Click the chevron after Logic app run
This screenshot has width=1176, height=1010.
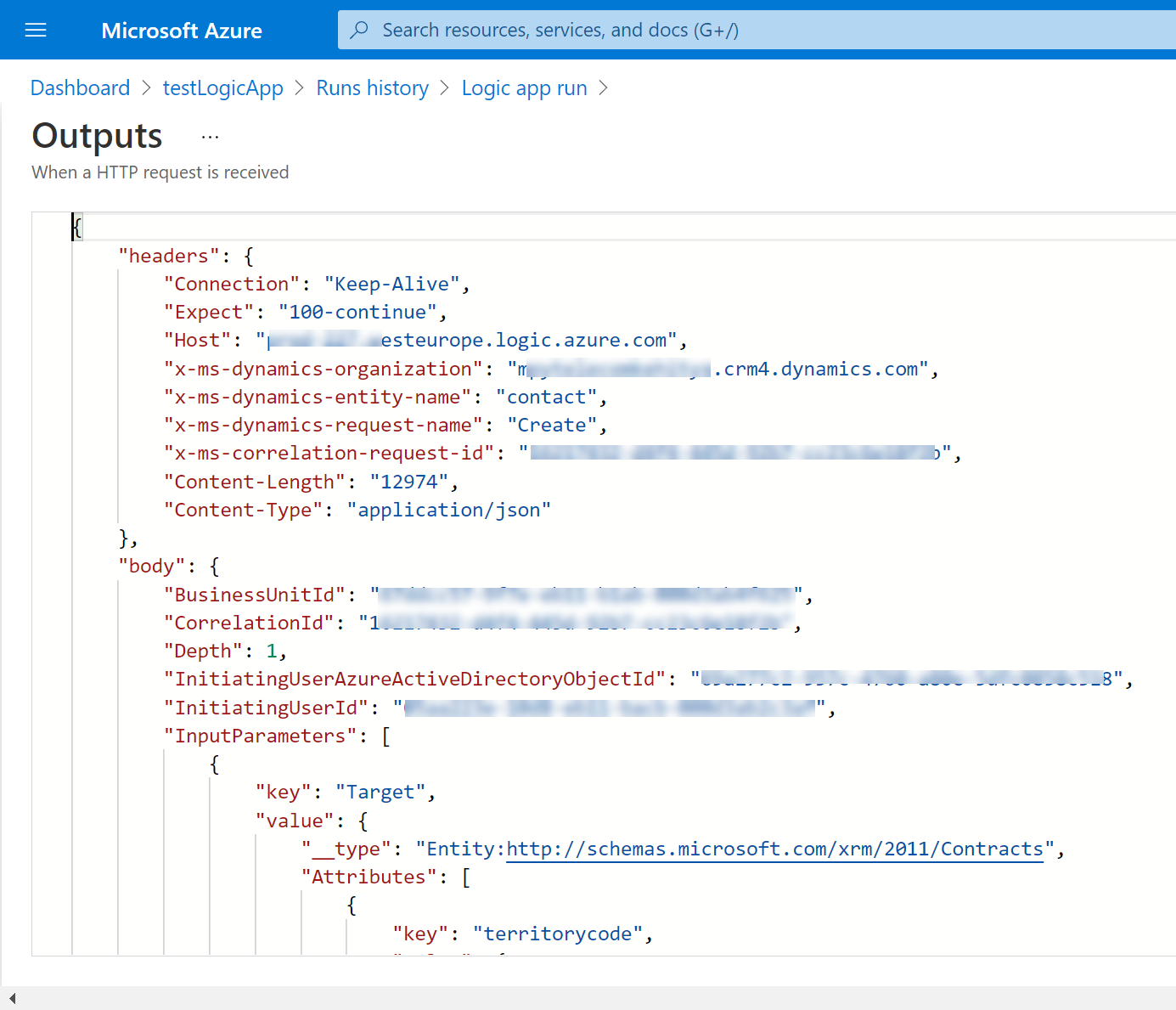coord(603,88)
